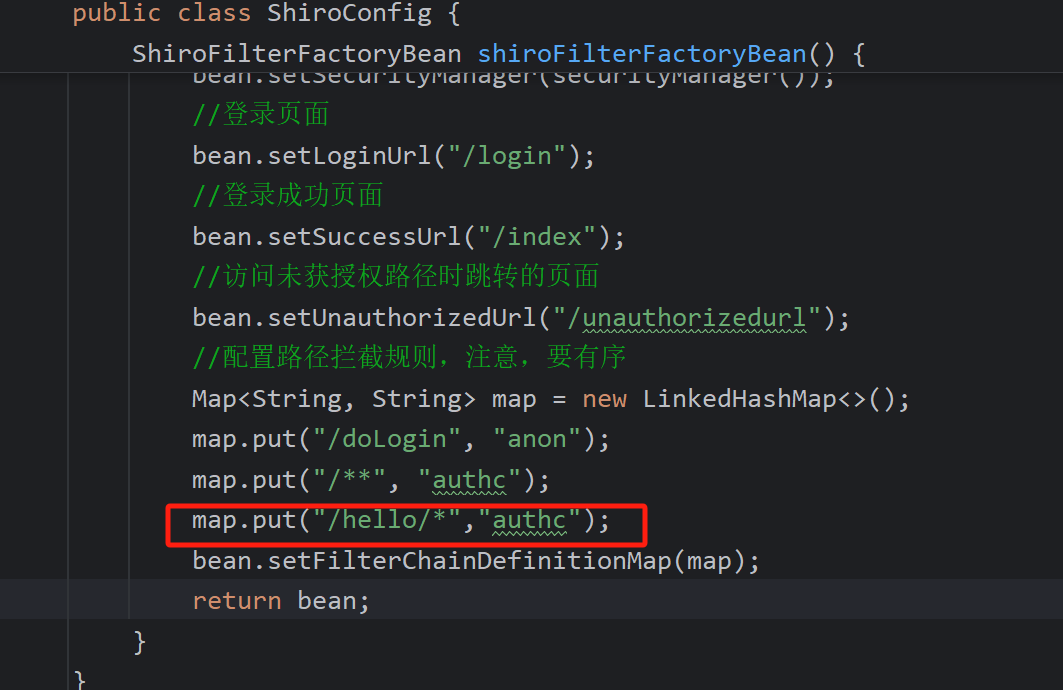The image size is (1063, 690).
Task: Click the "/doLogin" string in map.put
Action: pos(387,439)
